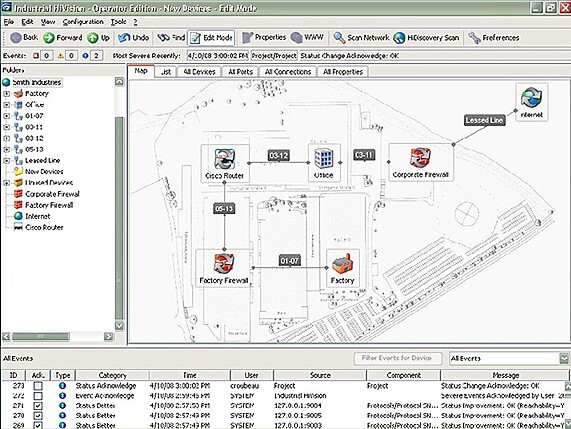Click the Back toolbar button
This screenshot has width=571, height=429.
24,38
